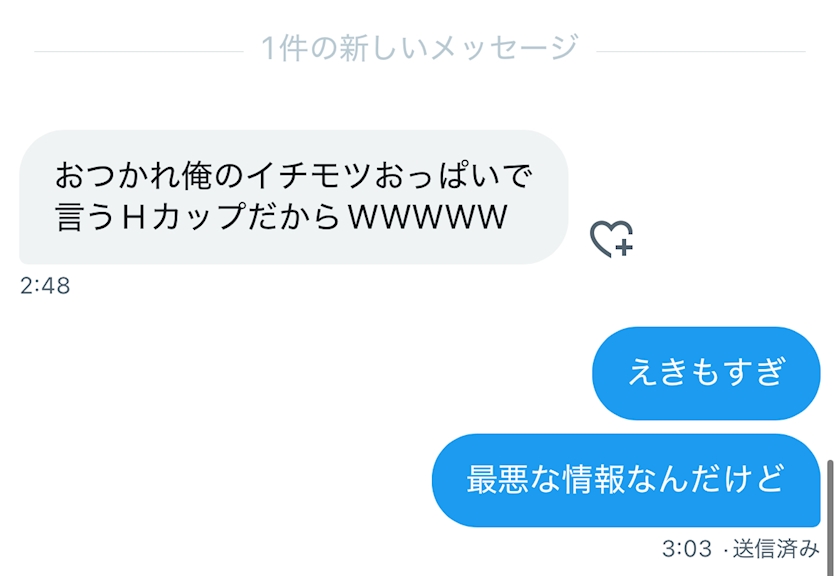The image size is (840, 576).
Task: Select the sent bubble えきもすぎ
Action: 706,373
